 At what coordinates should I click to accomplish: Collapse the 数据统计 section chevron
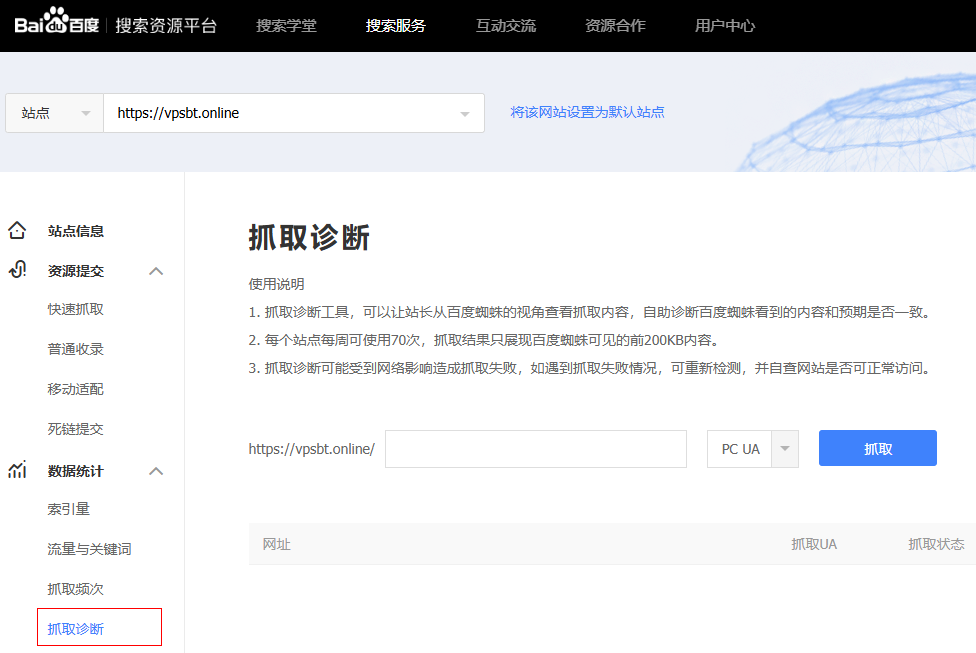[156, 471]
